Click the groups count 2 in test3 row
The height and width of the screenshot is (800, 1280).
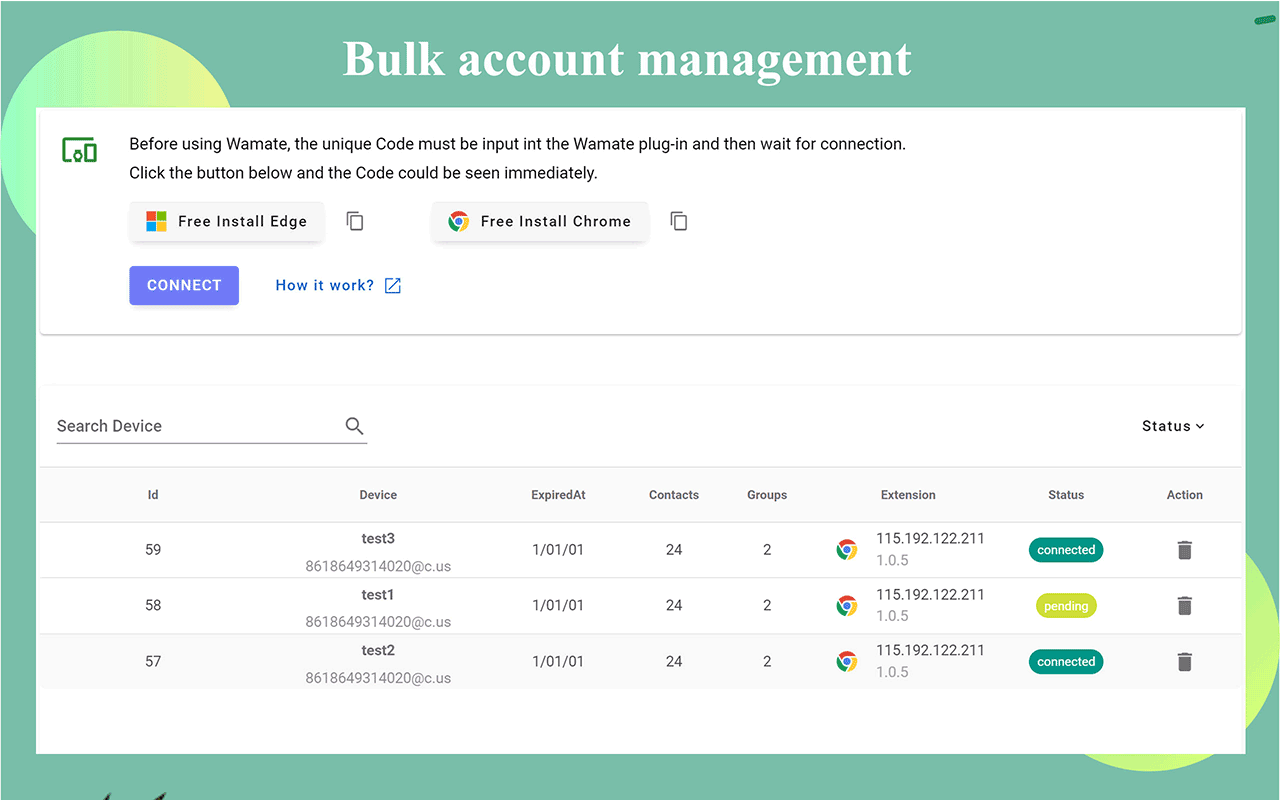point(767,550)
